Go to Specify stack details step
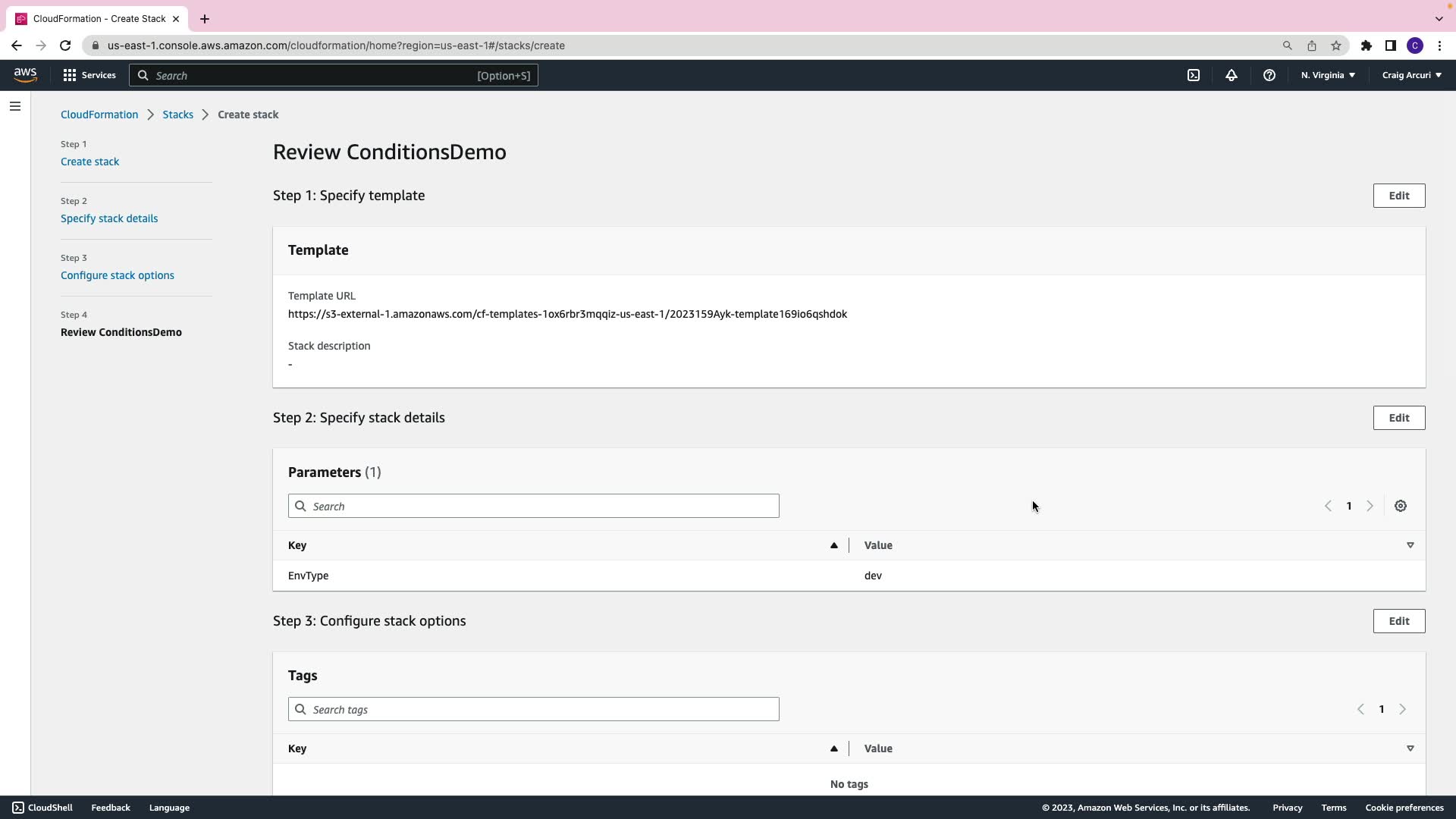The image size is (1456, 819). pos(109,218)
